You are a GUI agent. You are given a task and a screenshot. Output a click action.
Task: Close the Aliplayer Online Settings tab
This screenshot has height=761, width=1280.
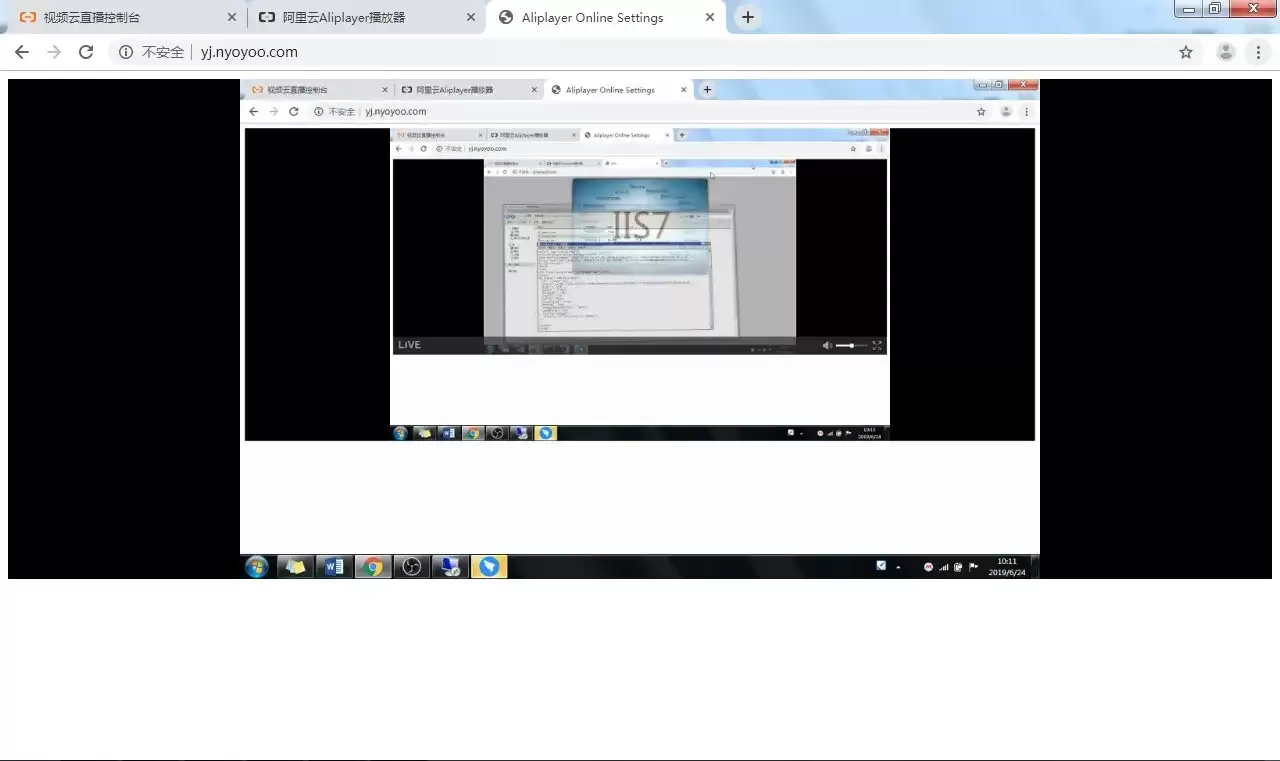tap(710, 17)
